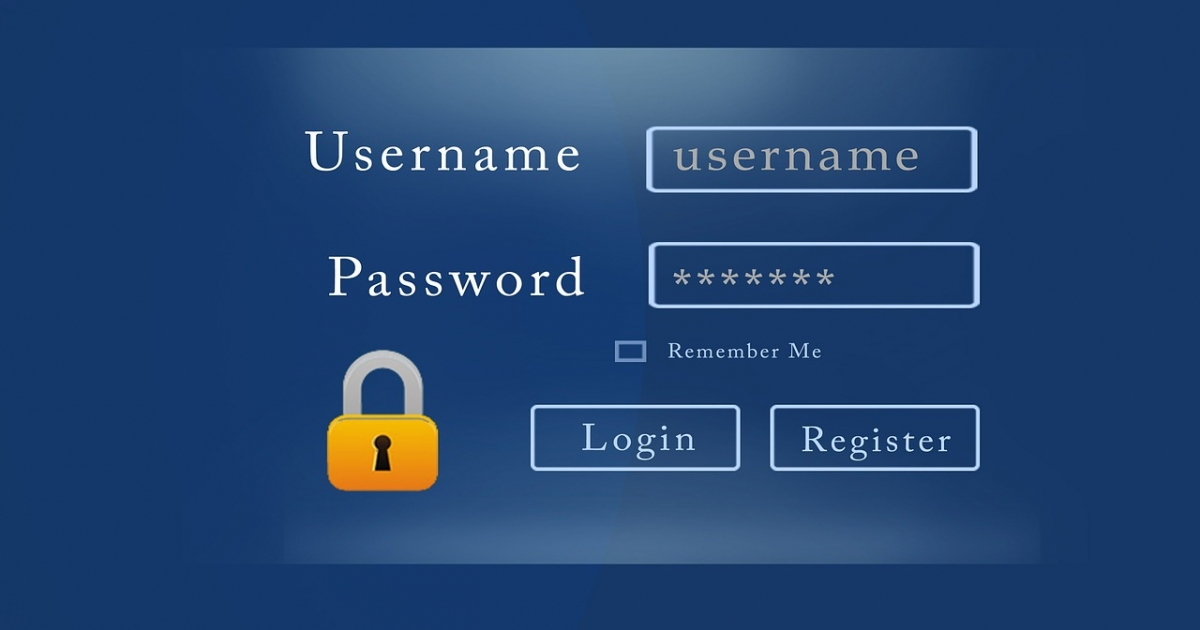
Task: Tick the Remember Me checkbox
Action: point(630,351)
